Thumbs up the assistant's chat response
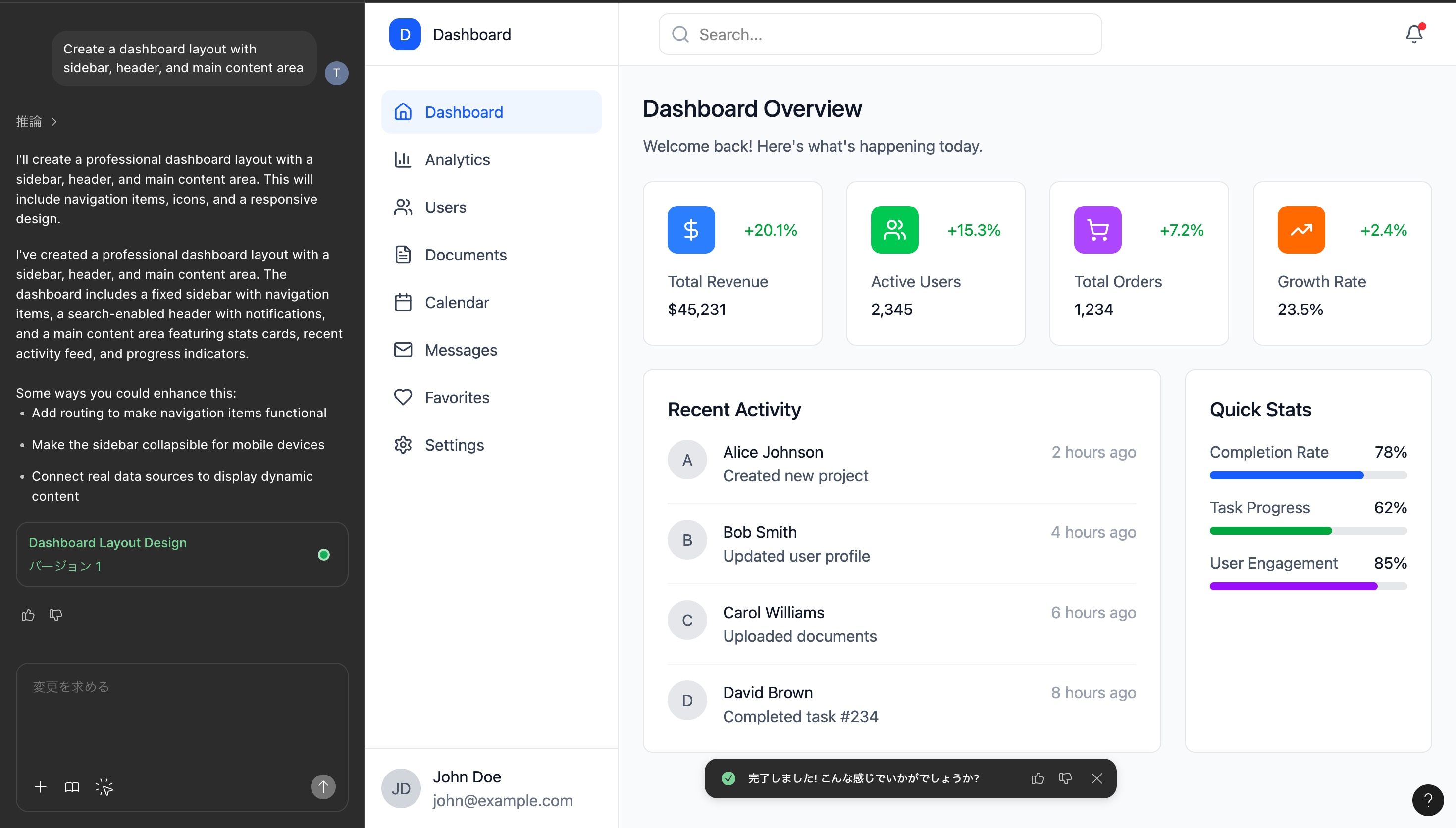The width and height of the screenshot is (1456, 828). point(28,615)
